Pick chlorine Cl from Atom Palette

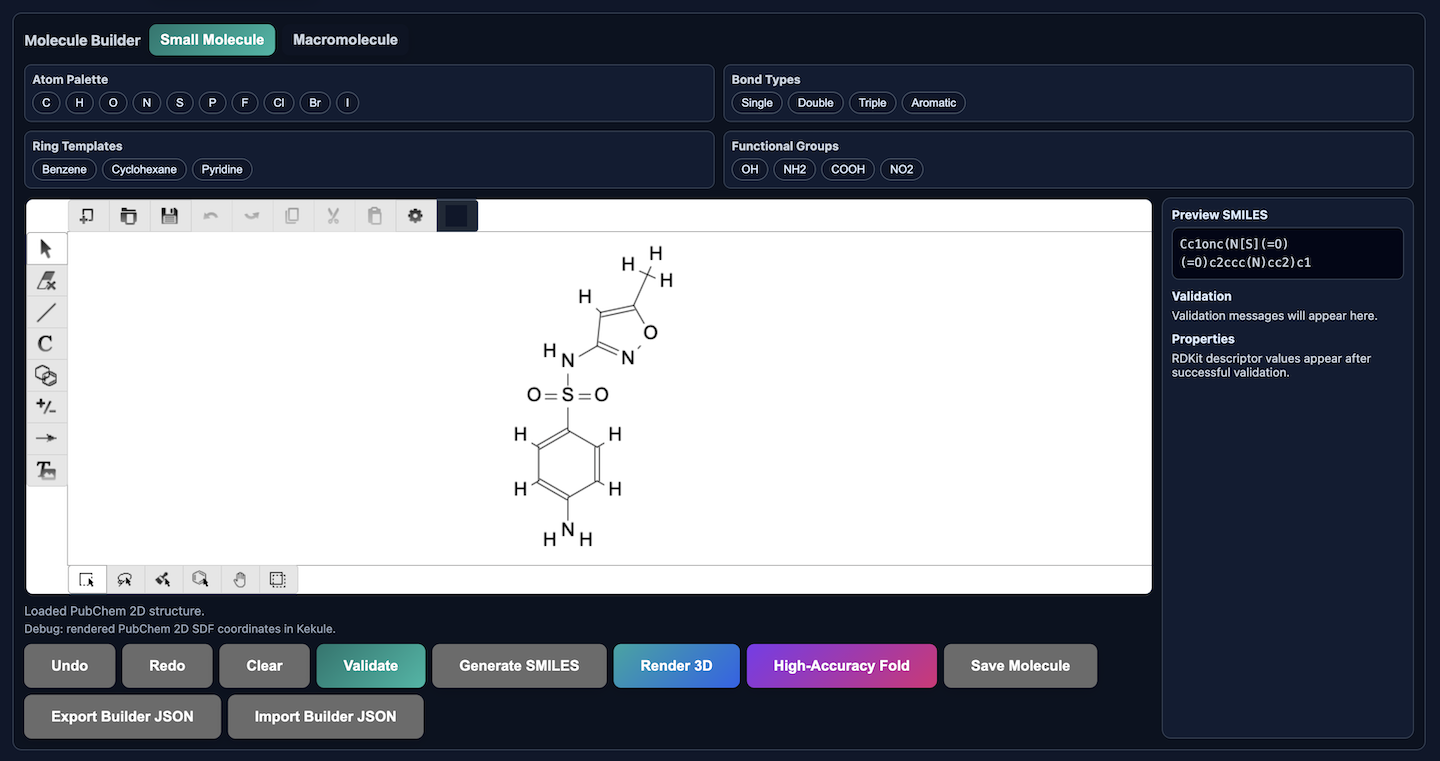pos(279,103)
